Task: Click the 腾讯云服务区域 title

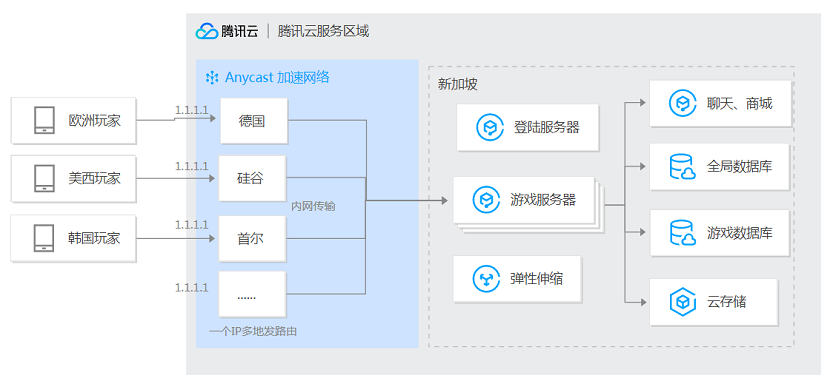Action: 323,32
